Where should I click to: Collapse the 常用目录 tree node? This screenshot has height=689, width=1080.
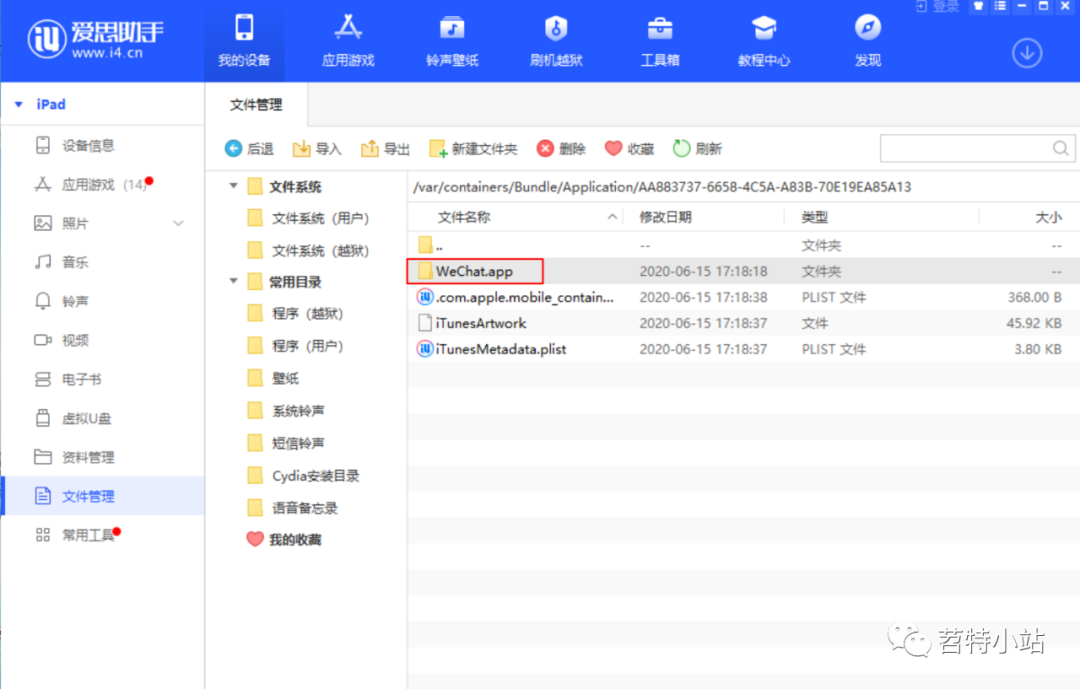coord(233,281)
